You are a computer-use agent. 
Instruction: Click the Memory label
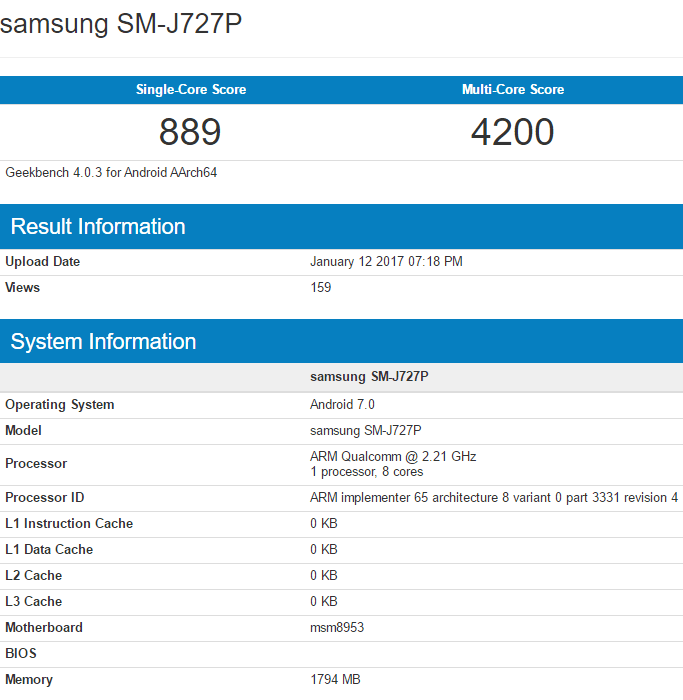point(29,679)
